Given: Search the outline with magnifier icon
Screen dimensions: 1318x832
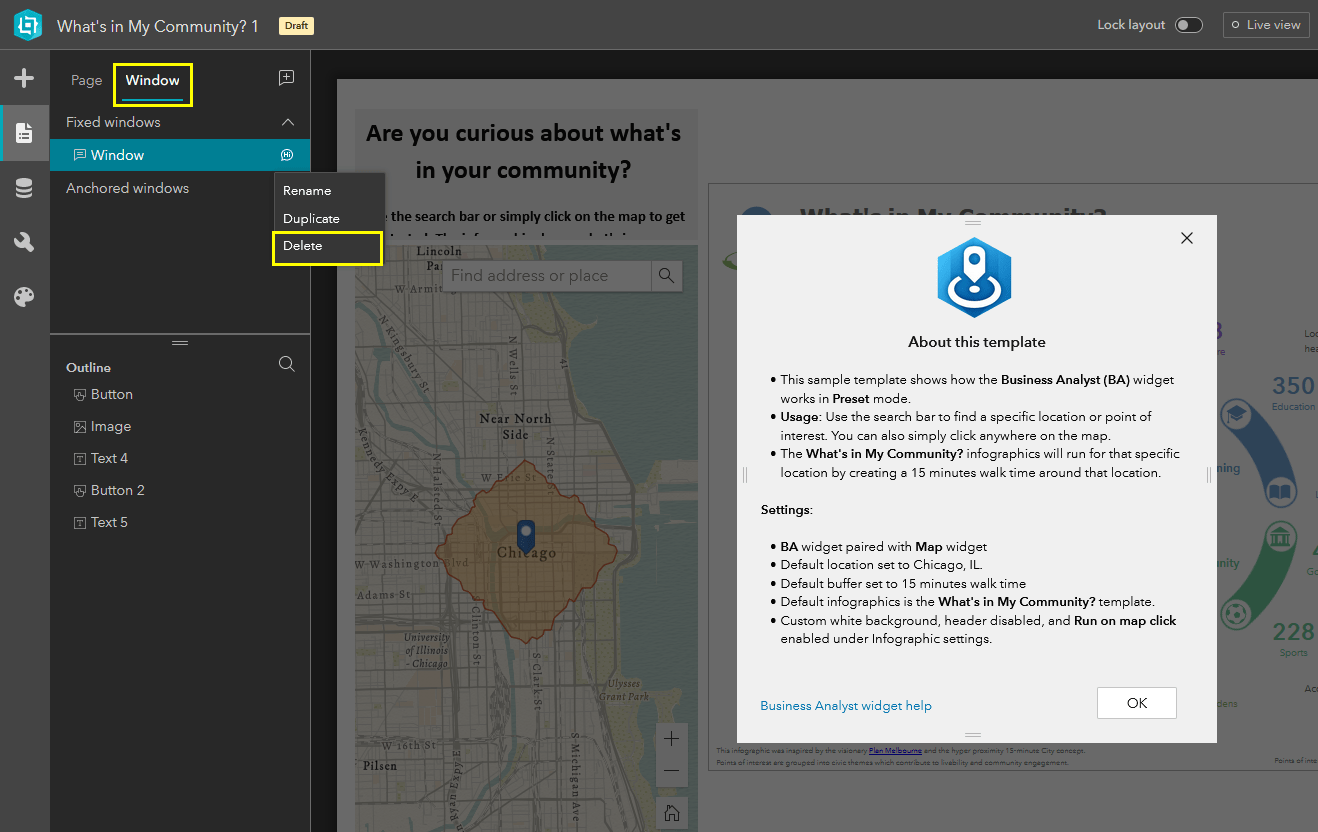Looking at the screenshot, I should tap(286, 364).
